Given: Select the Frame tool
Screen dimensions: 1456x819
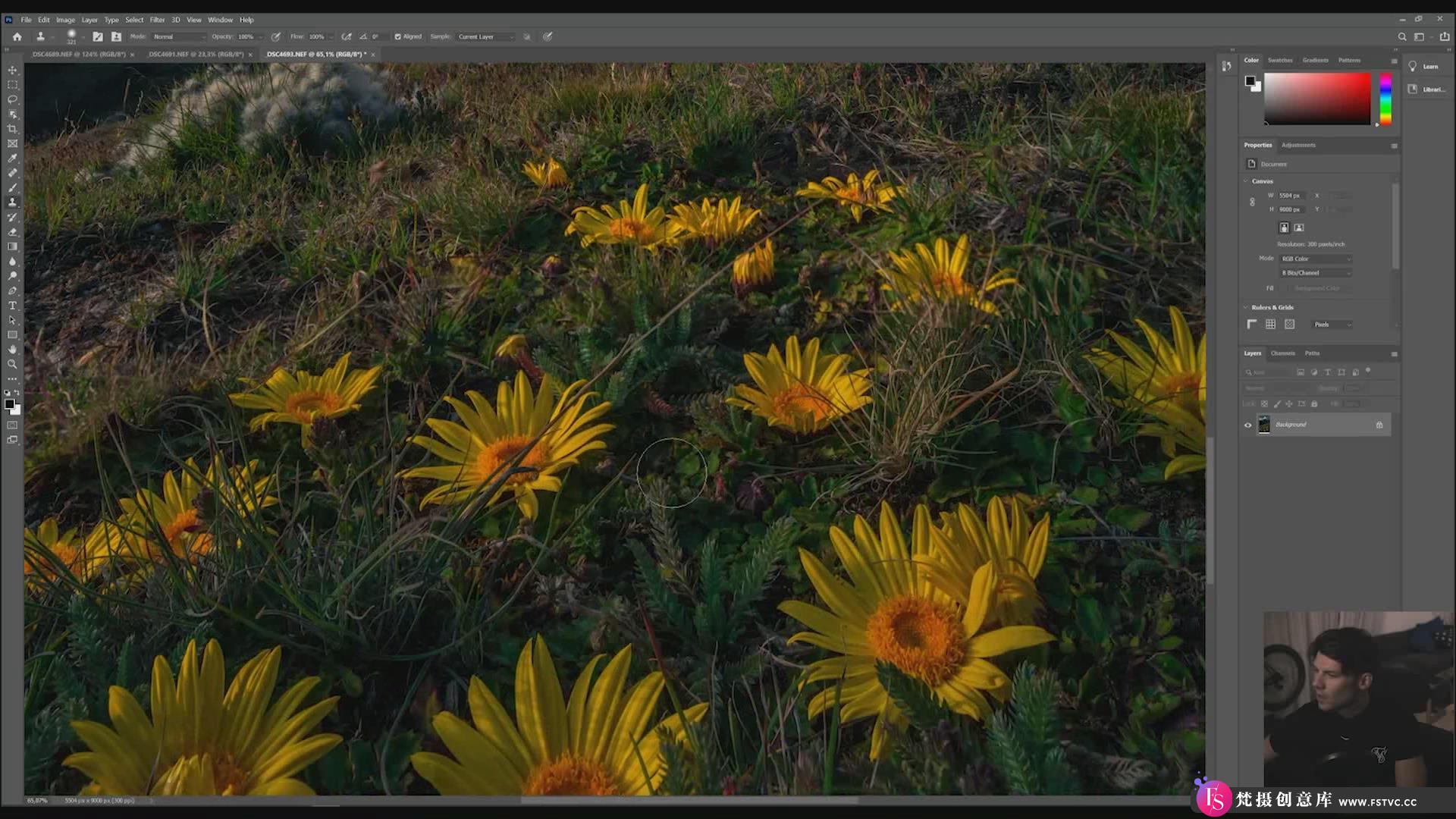Looking at the screenshot, I should [x=12, y=143].
